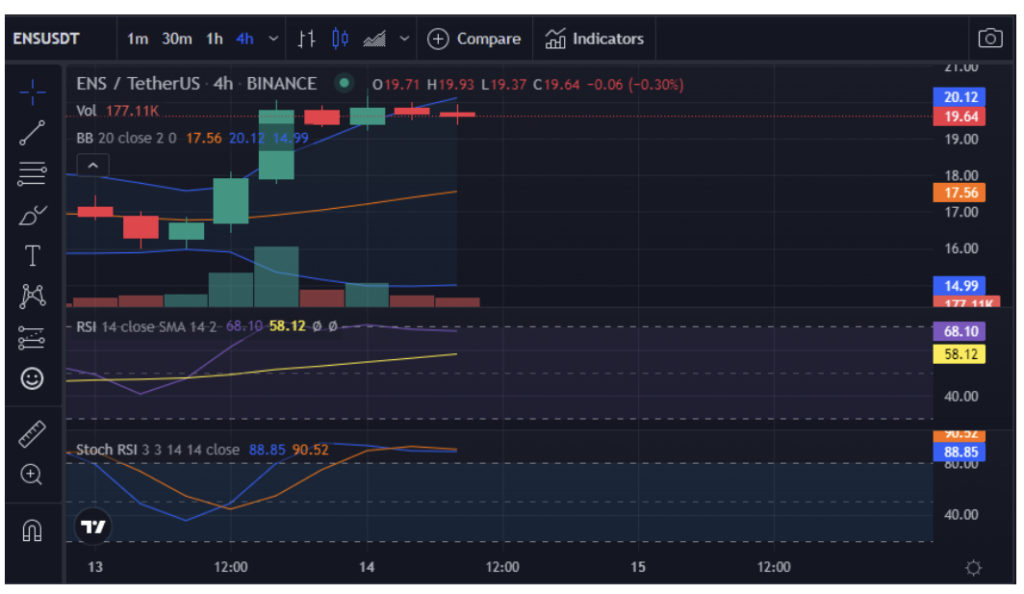The height and width of the screenshot is (594, 1024).
Task: Expand the timeframe interval dropdown arrow
Action: click(x=274, y=39)
